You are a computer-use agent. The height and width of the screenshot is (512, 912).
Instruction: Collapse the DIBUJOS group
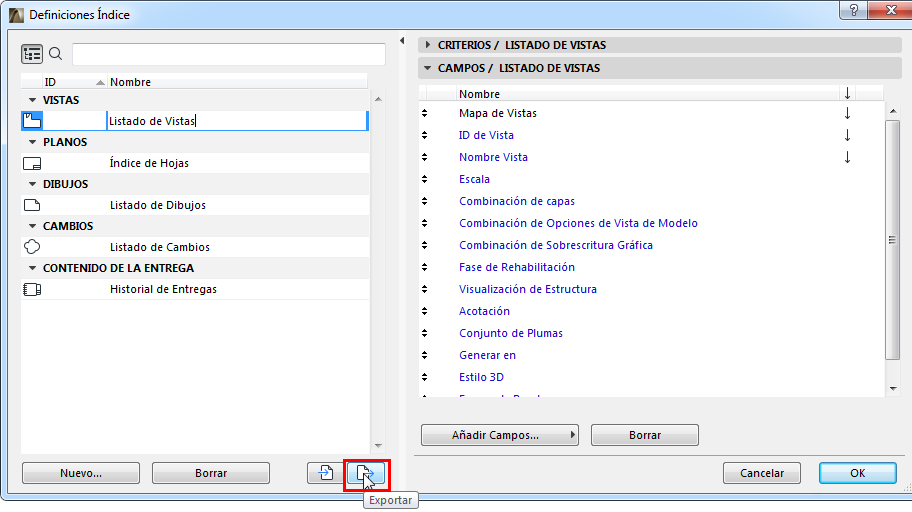click(33, 184)
